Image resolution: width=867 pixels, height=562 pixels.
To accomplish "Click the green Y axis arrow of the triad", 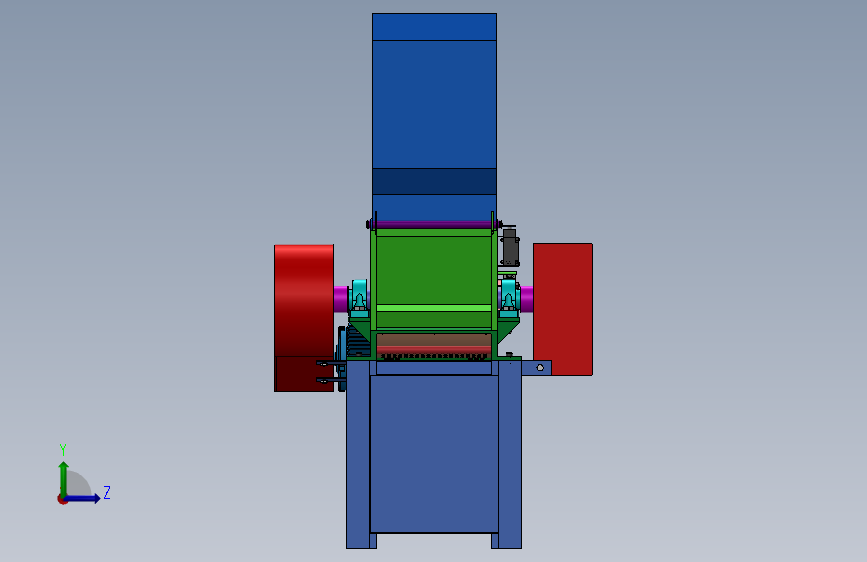I will point(64,478).
